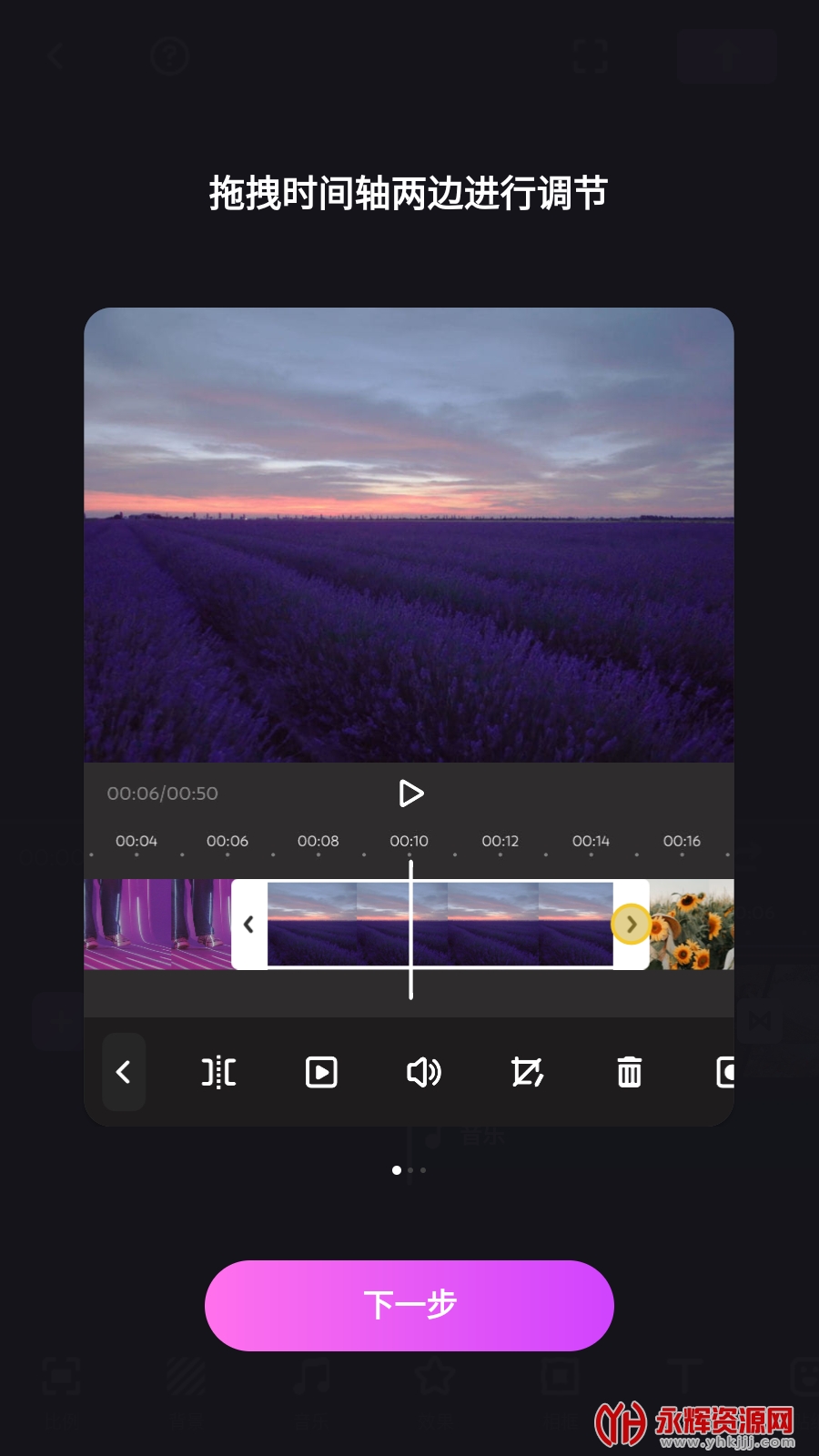This screenshot has height=1456, width=819.
Task: Select the split clip tool
Action: pos(218,1072)
